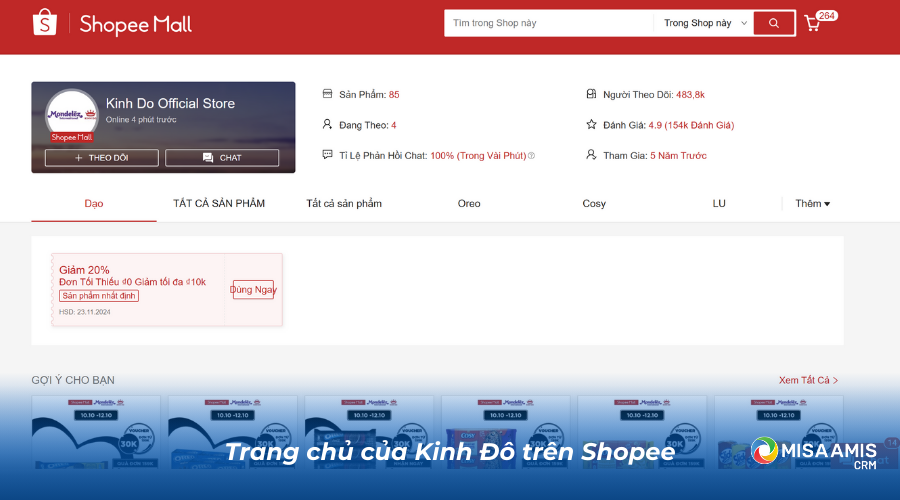The image size is (900, 500).
Task: Click the help question mark after Trong Vài Phút
Action: (x=531, y=156)
